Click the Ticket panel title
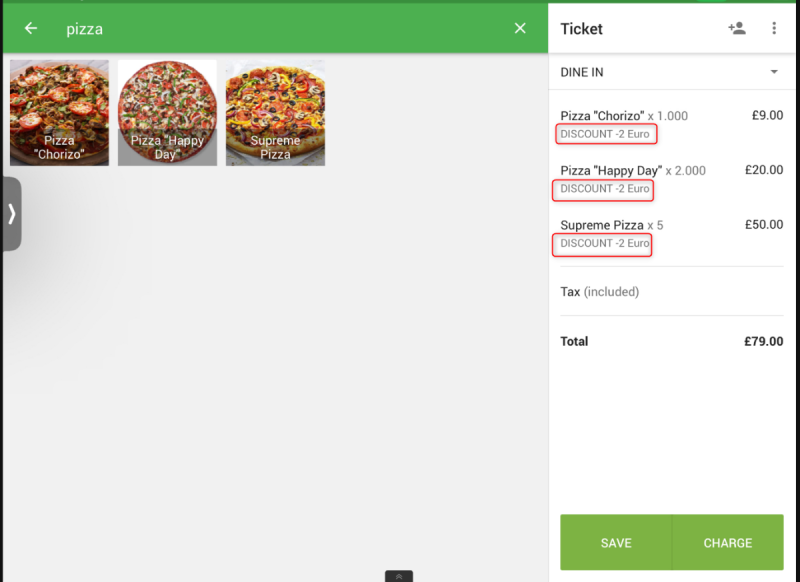The height and width of the screenshot is (582, 800). pos(581,29)
